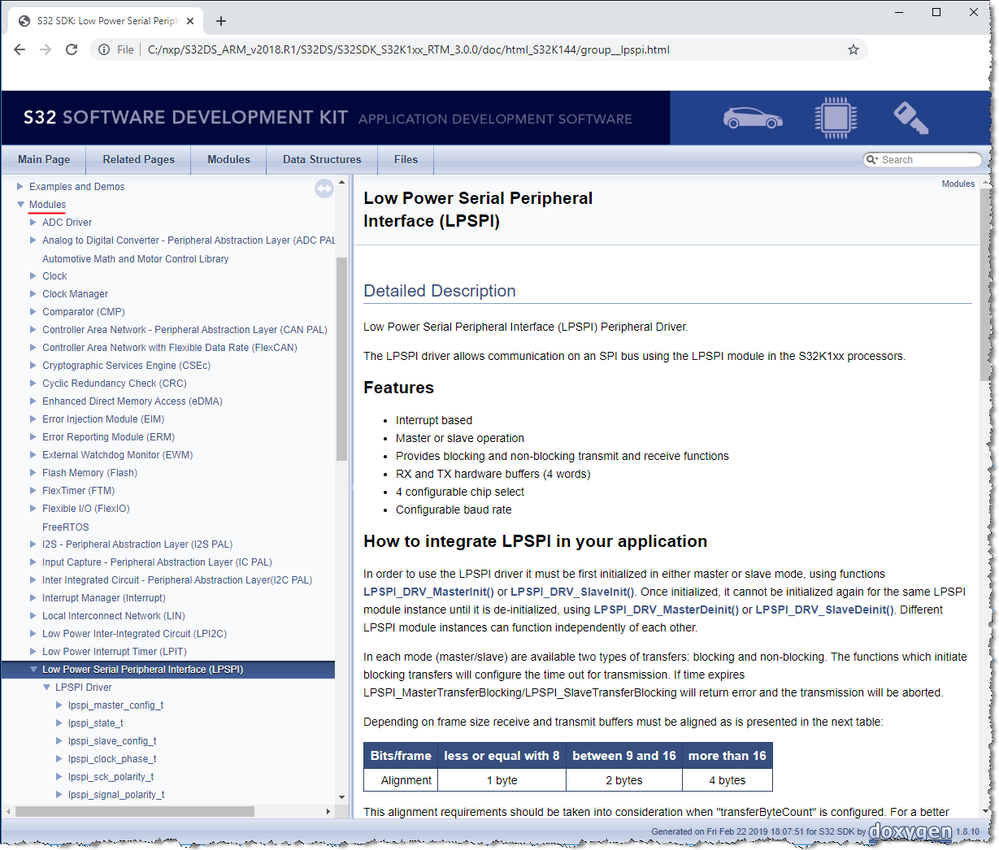Open the Related Pages tab
999x850 pixels.
[138, 159]
